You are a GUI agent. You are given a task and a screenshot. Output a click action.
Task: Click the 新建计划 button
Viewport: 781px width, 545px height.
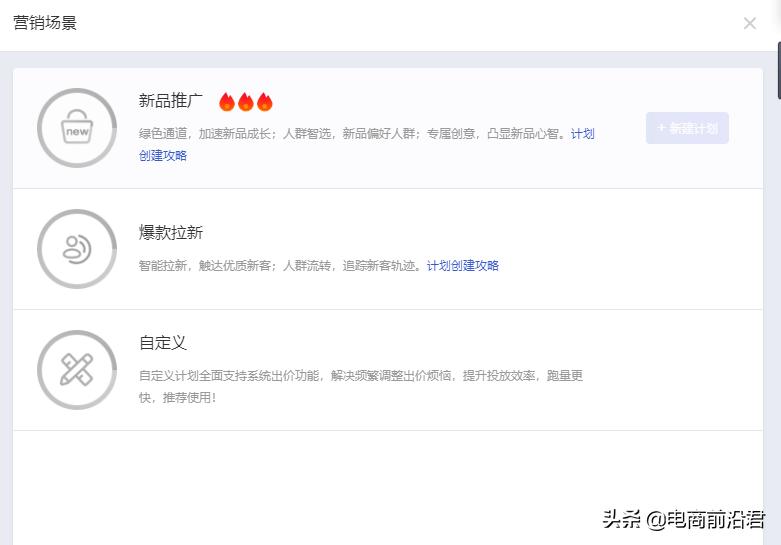pos(687,128)
